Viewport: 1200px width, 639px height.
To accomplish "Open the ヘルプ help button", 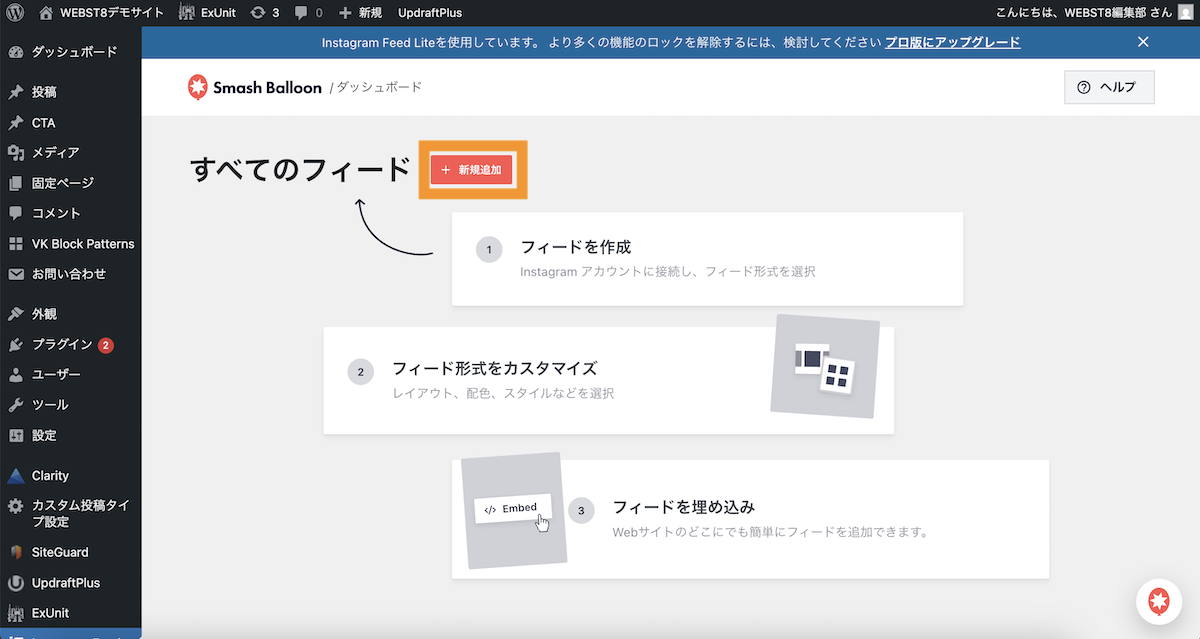I will [1109, 87].
